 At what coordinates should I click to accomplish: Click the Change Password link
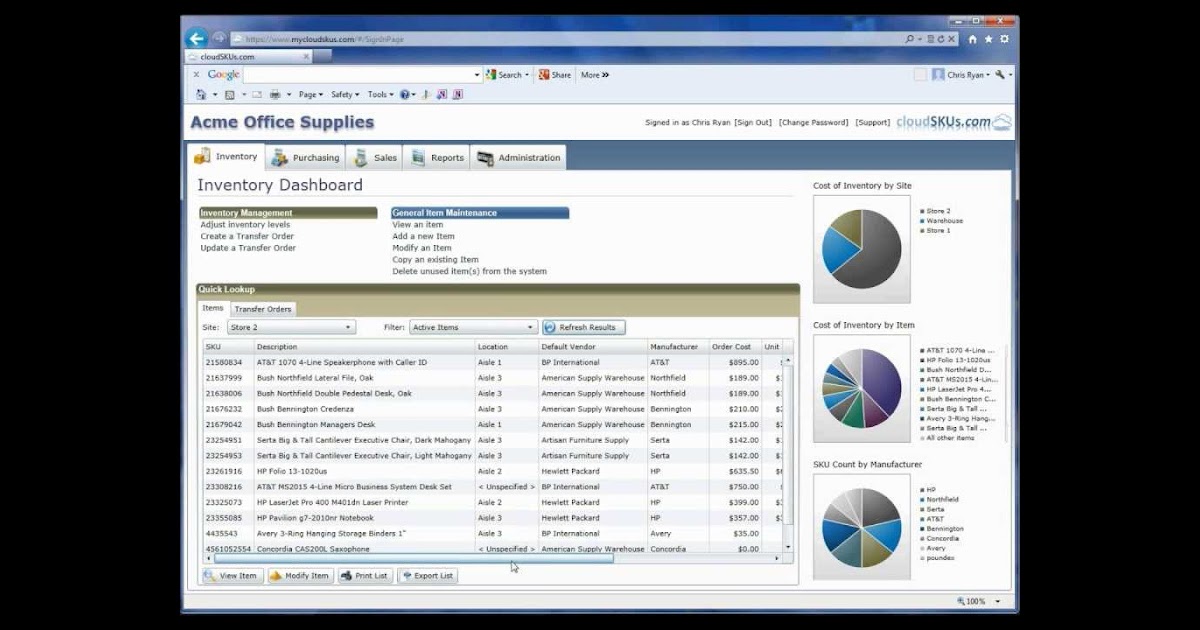pos(814,123)
